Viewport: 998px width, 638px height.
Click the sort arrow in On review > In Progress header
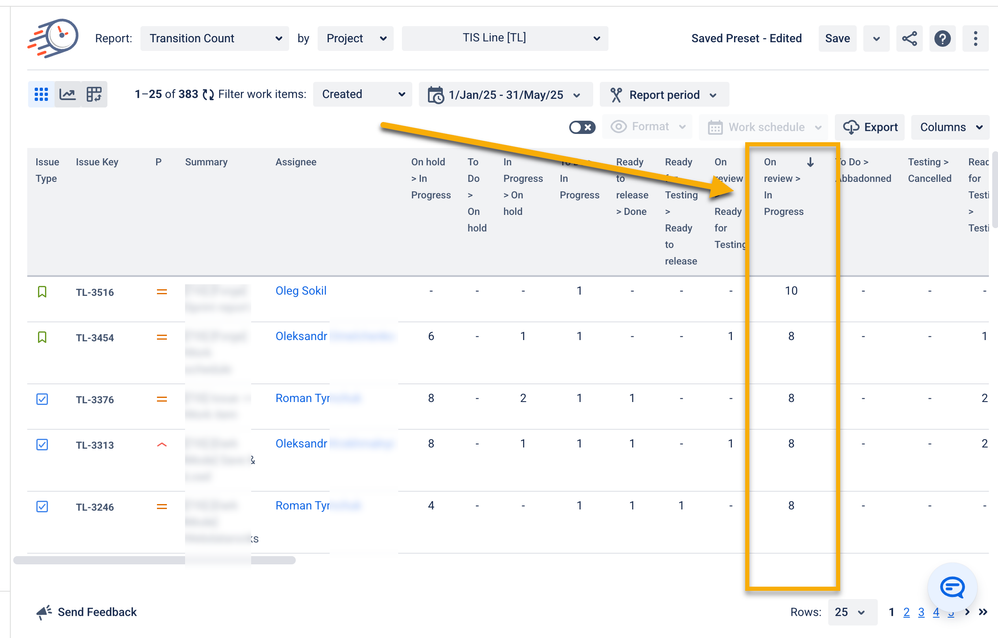(x=810, y=162)
